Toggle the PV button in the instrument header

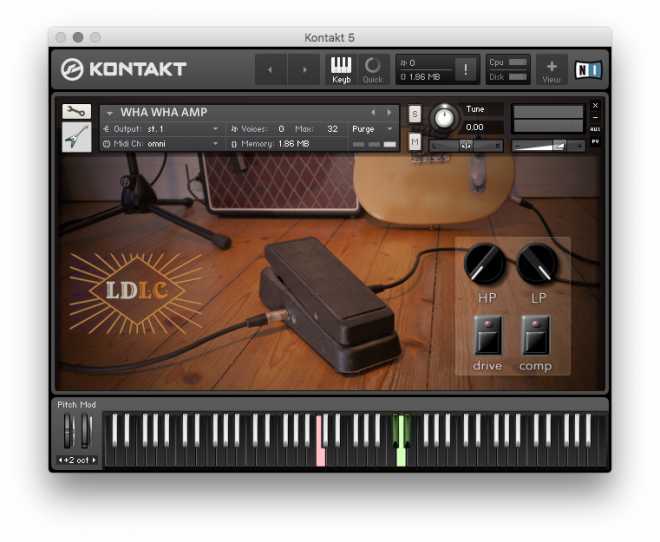[596, 141]
